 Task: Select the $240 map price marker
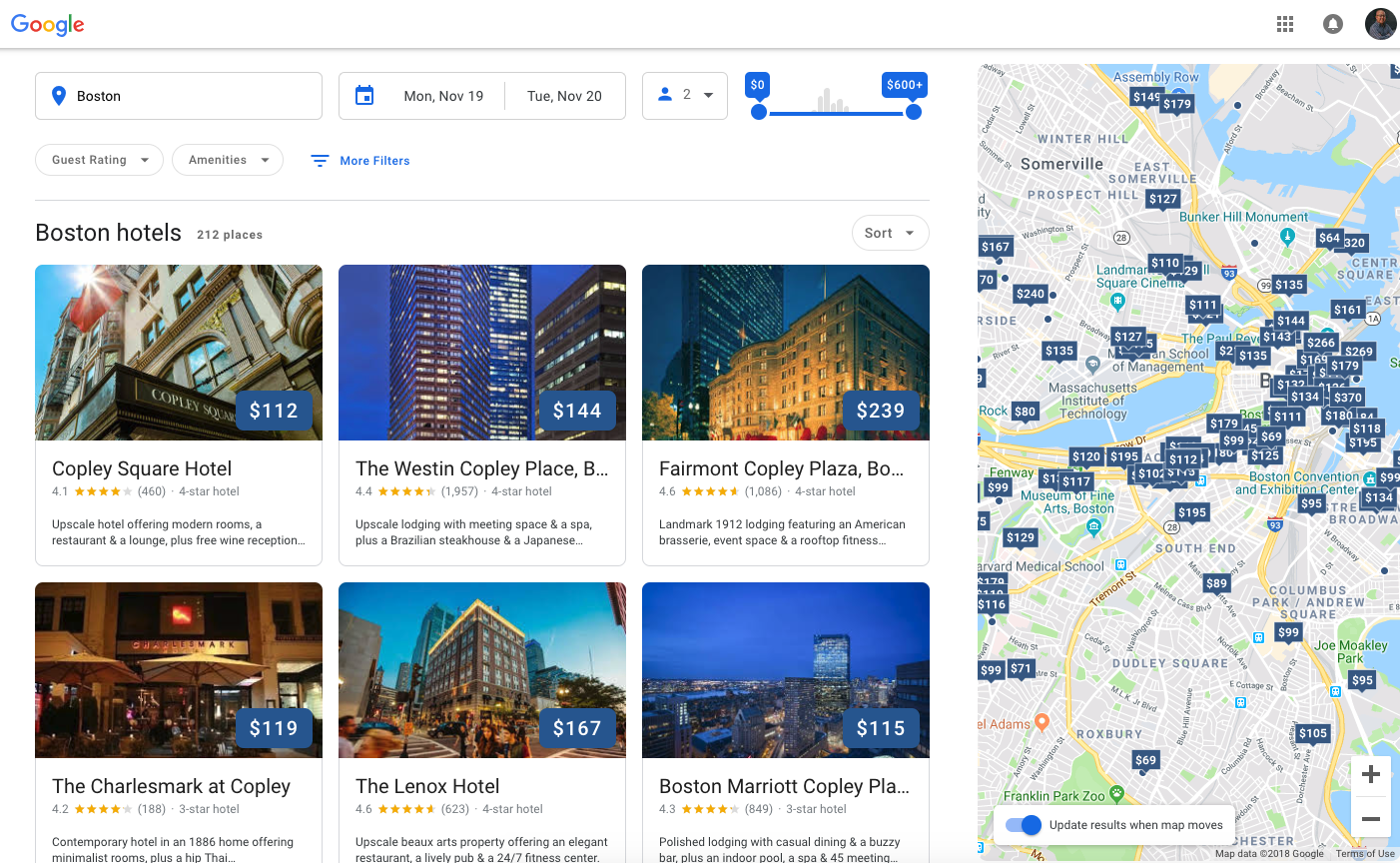(1031, 294)
